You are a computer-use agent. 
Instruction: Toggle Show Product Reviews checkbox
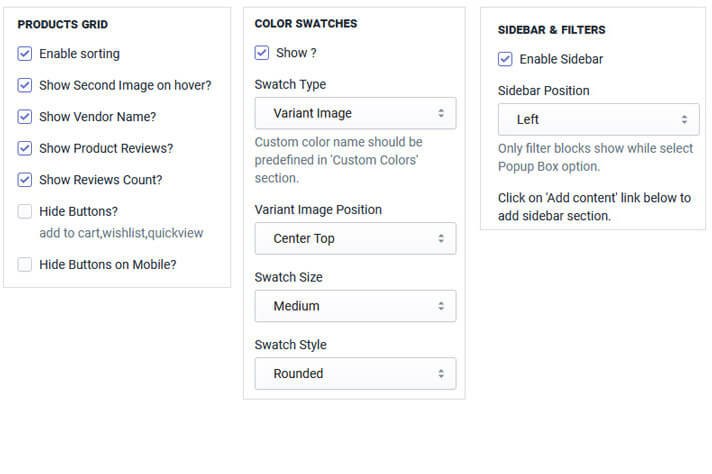pos(25,149)
